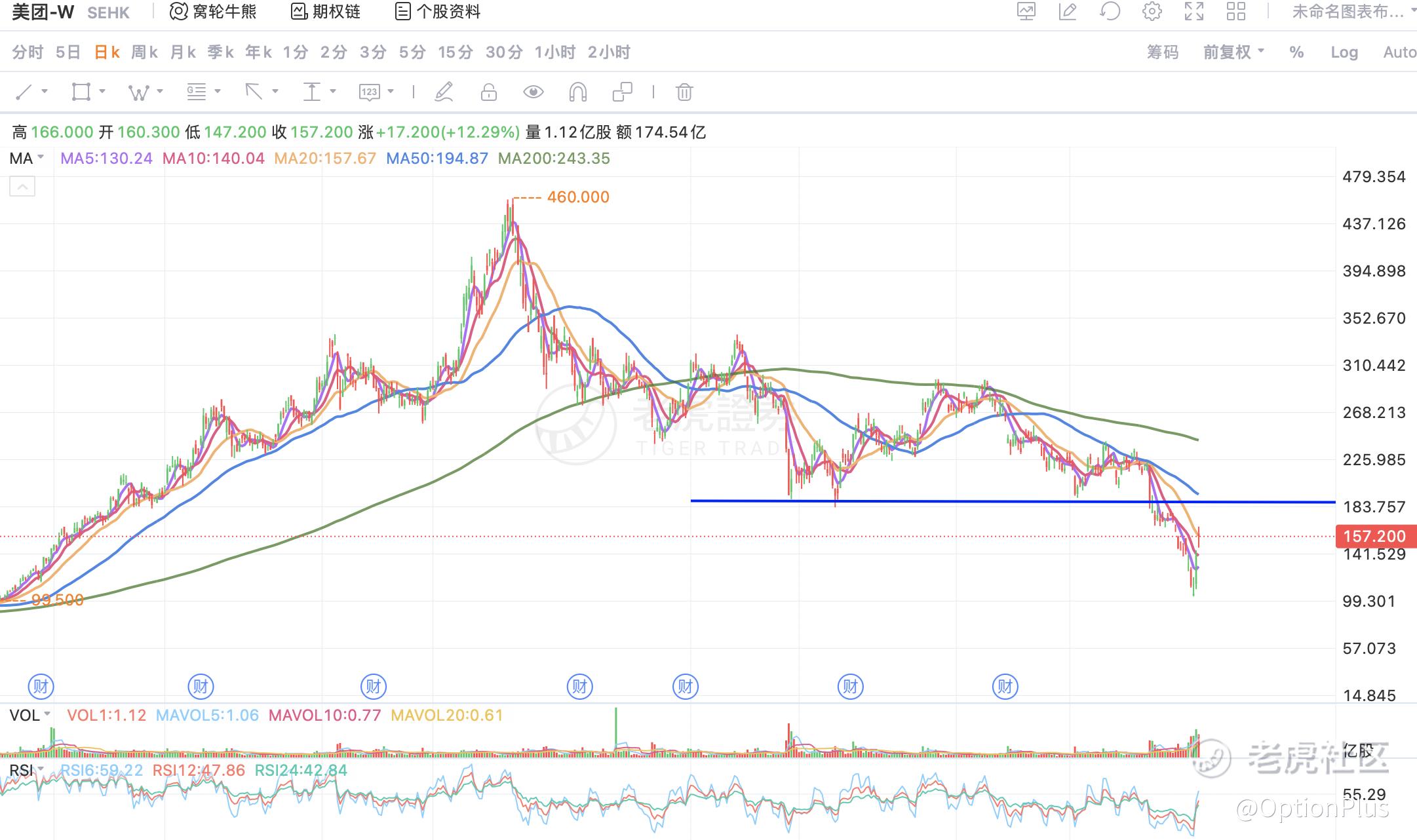The width and height of the screenshot is (1417, 840).
Task: Click the 美团-W stock name
Action: [43, 12]
